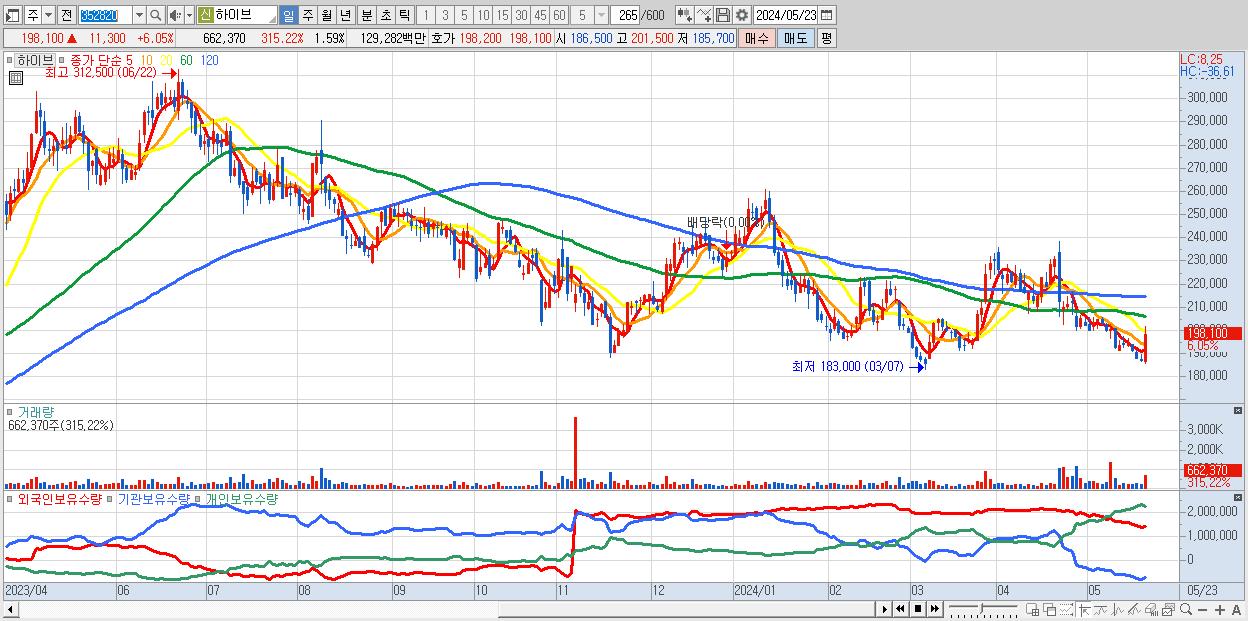Select the 주 weekly period button
Viewport: 1248px width, 621px height.
(x=307, y=15)
